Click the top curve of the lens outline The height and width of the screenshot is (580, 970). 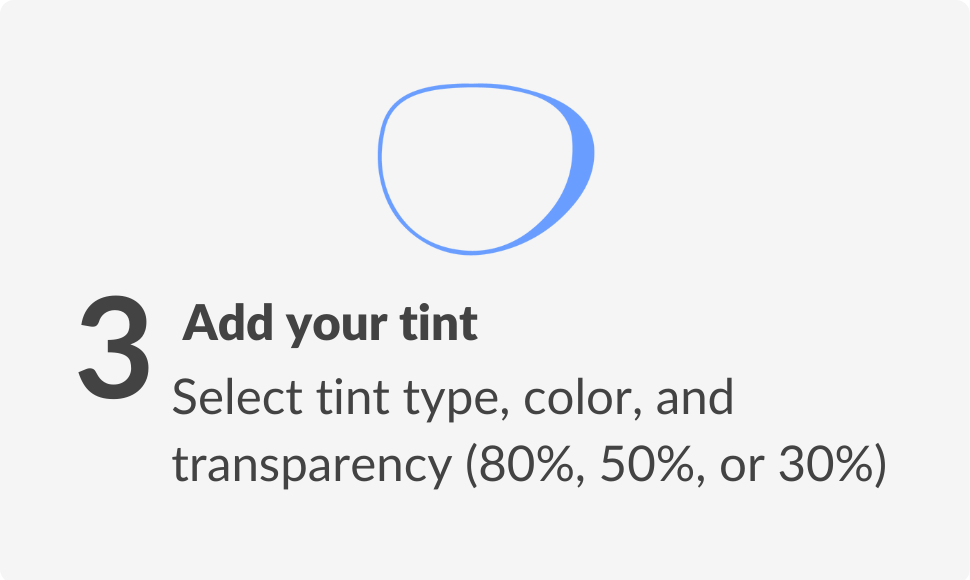coord(473,86)
